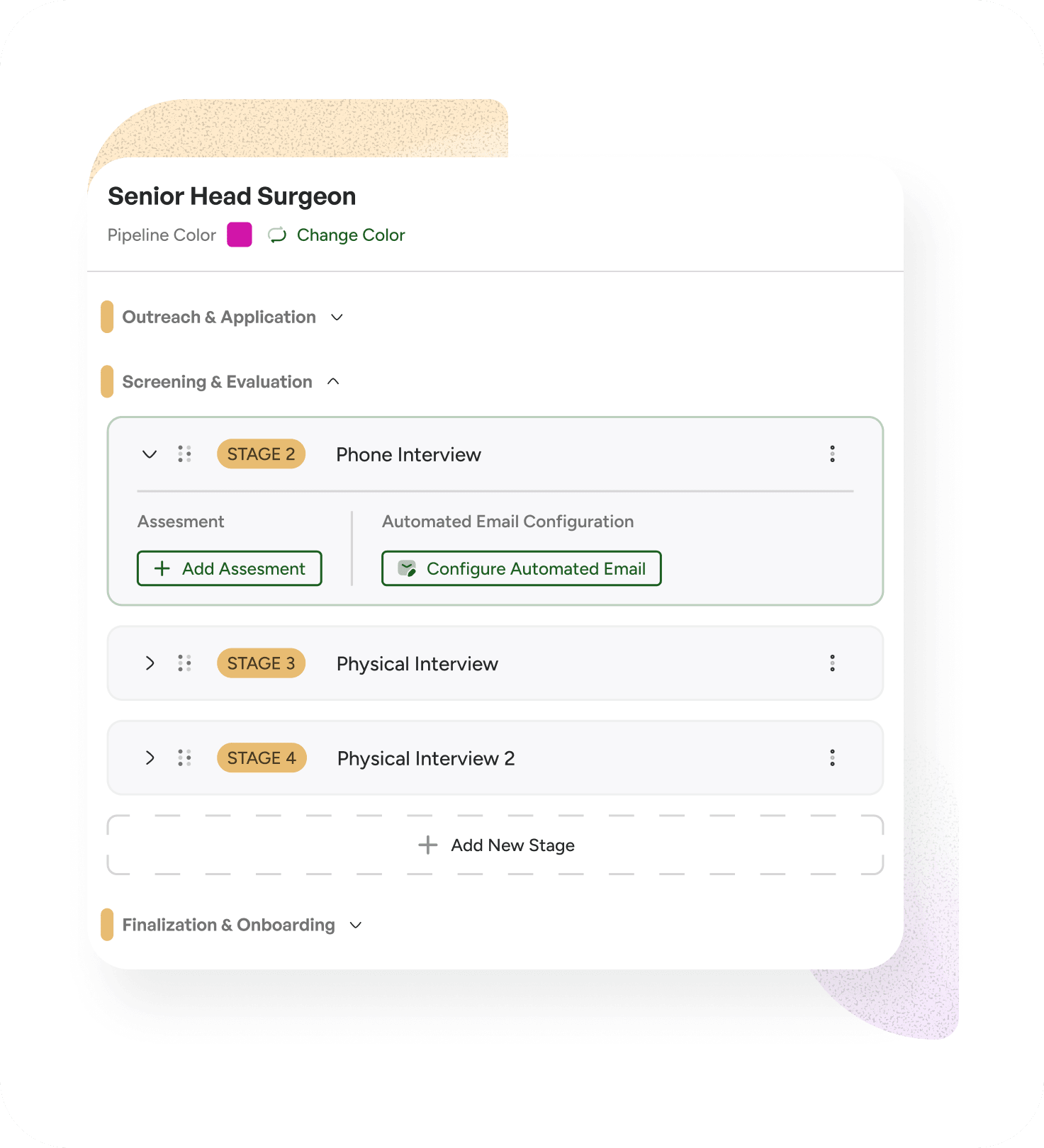Expand the Finalization & Onboarding section
Image resolution: width=1044 pixels, height=1148 pixels.
click(356, 925)
